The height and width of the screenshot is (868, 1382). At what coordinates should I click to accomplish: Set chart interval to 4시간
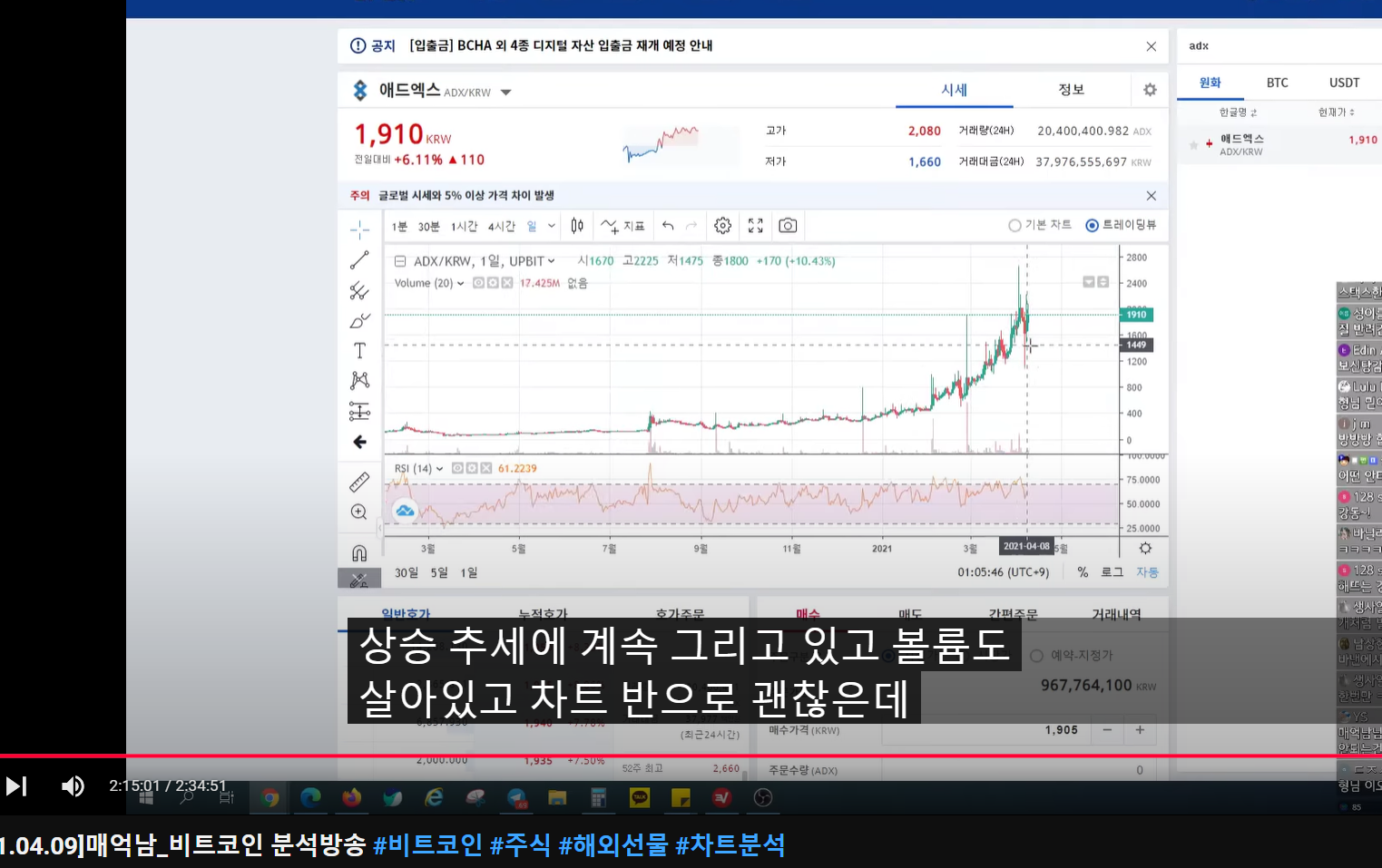(501, 227)
